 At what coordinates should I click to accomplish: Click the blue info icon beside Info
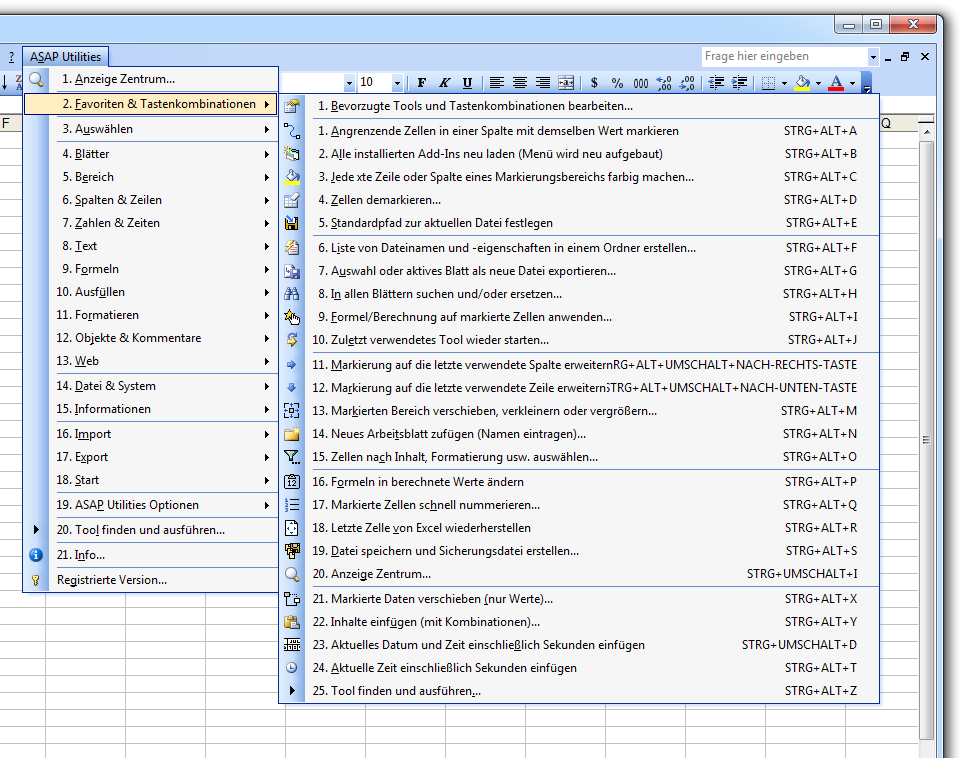click(x=36, y=555)
